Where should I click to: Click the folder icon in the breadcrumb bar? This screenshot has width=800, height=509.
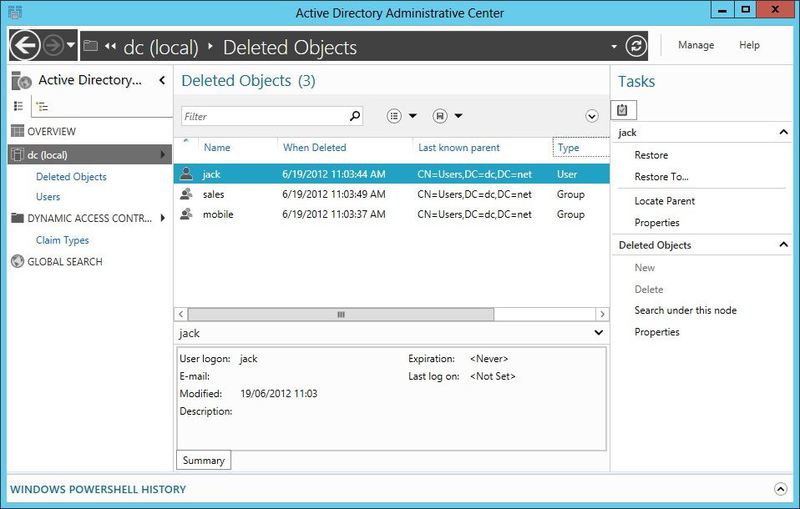click(91, 46)
